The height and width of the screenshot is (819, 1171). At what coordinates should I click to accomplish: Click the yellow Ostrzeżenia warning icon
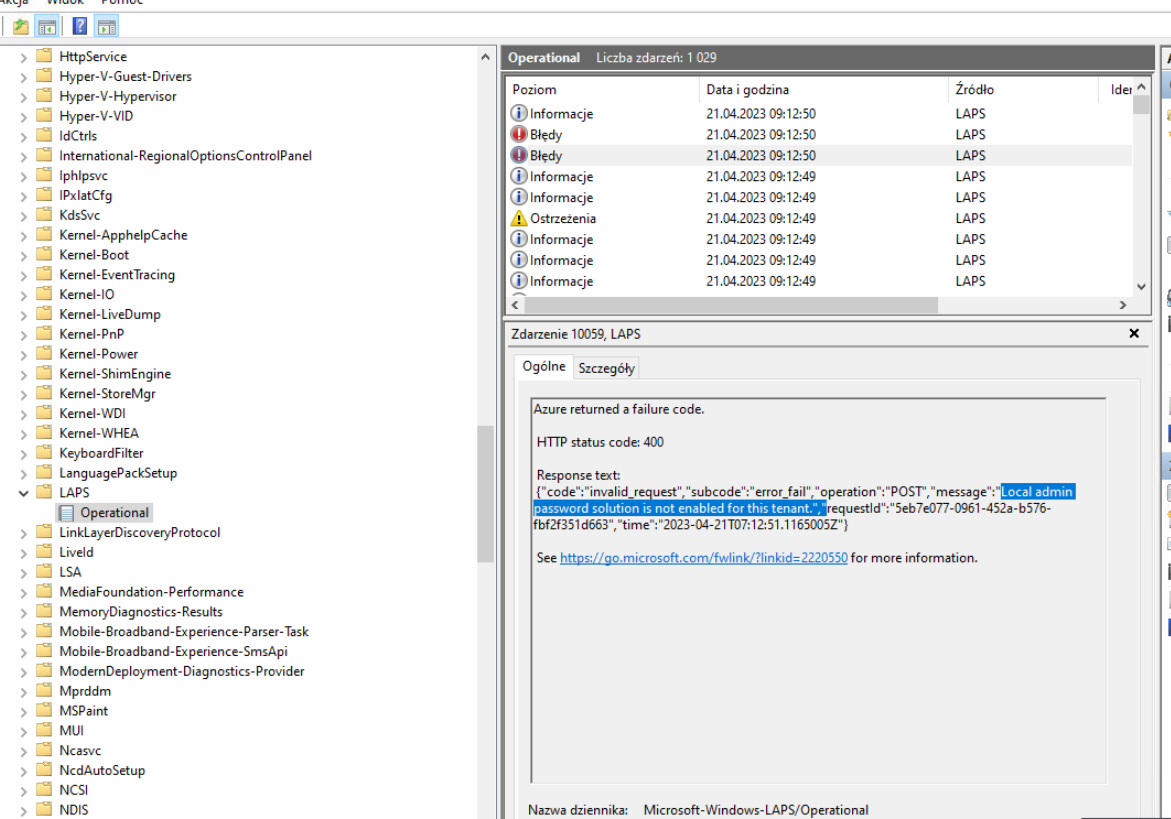[x=520, y=217]
